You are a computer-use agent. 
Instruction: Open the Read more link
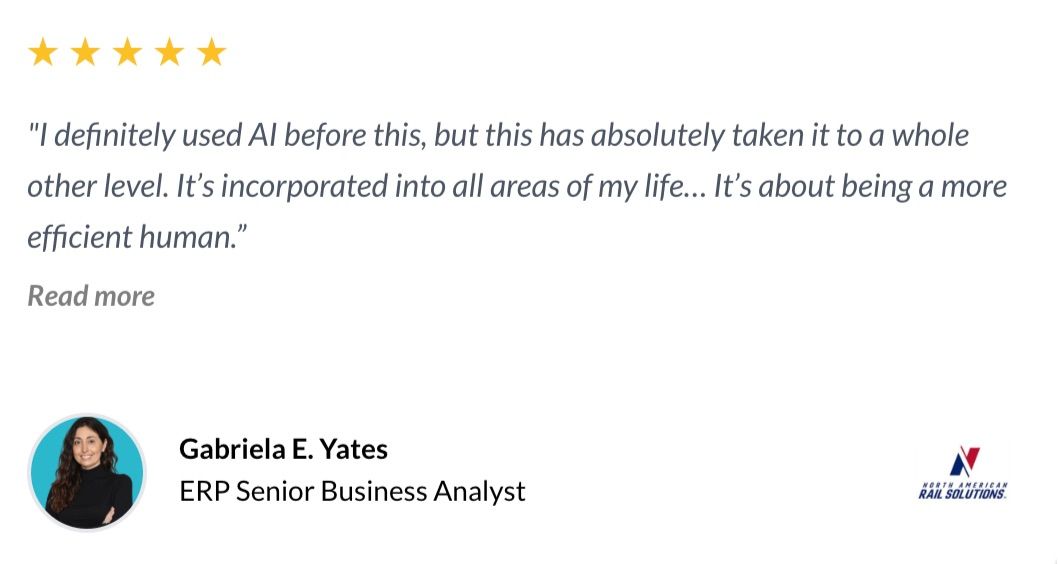[91, 296]
